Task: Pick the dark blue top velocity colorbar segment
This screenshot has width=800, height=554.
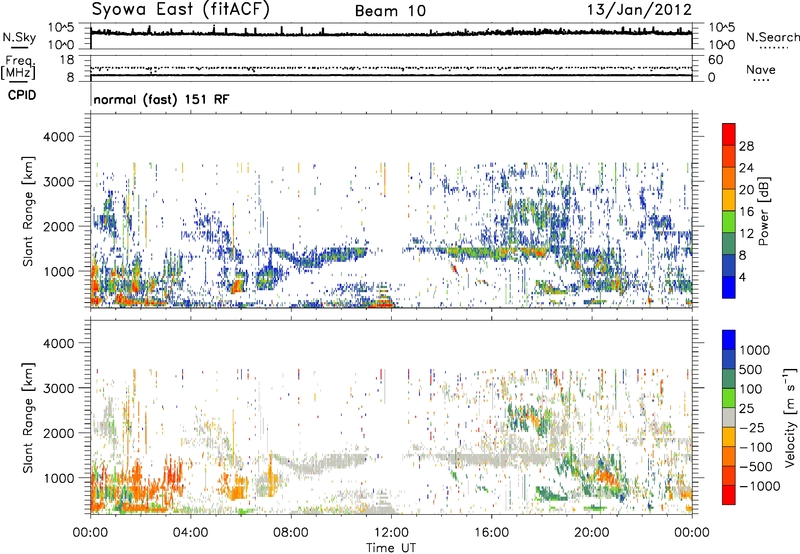Action: 729,340
